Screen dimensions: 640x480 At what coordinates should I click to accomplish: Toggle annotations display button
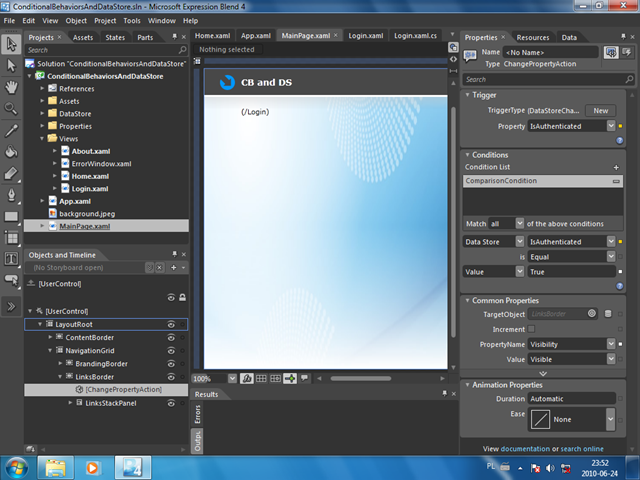pyautogui.click(x=304, y=378)
